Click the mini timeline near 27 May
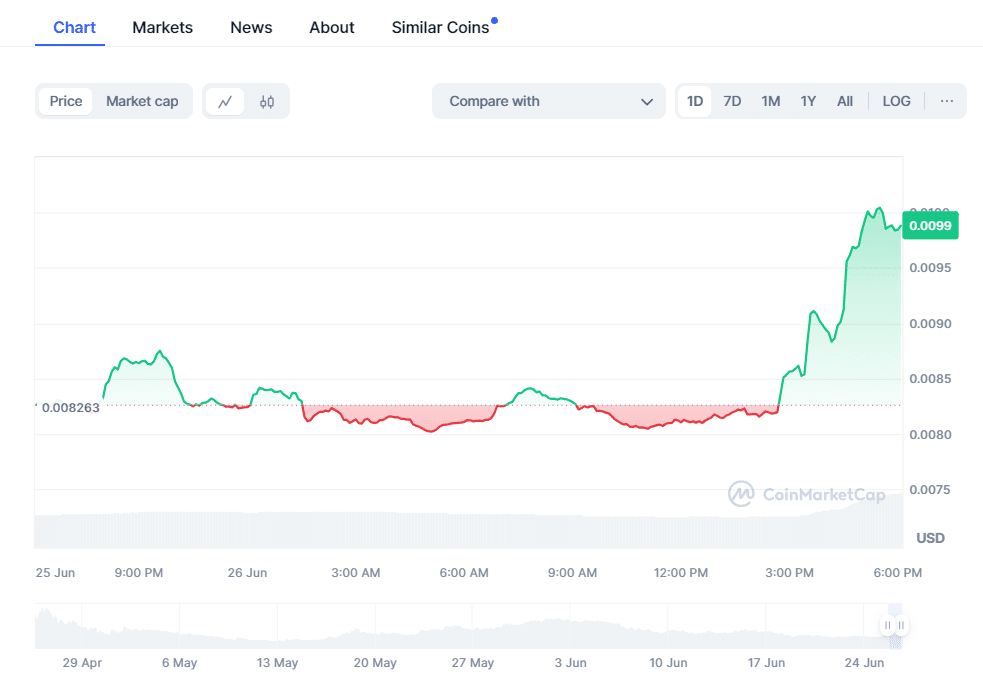Viewport: 983px width, 698px height. coord(473,627)
